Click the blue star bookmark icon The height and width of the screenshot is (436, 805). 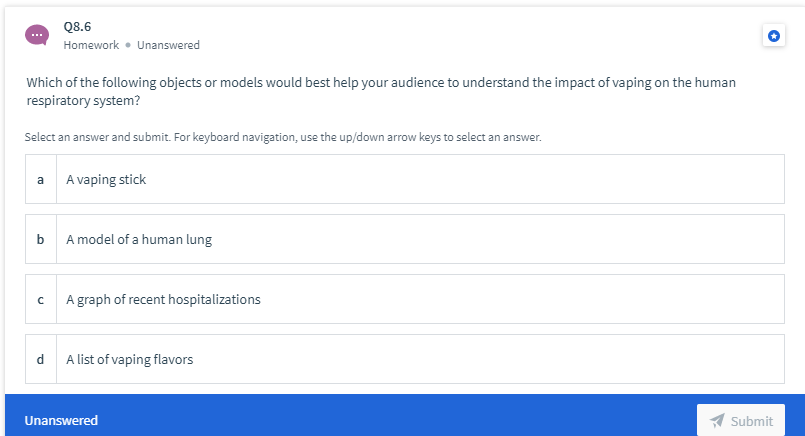click(x=774, y=35)
